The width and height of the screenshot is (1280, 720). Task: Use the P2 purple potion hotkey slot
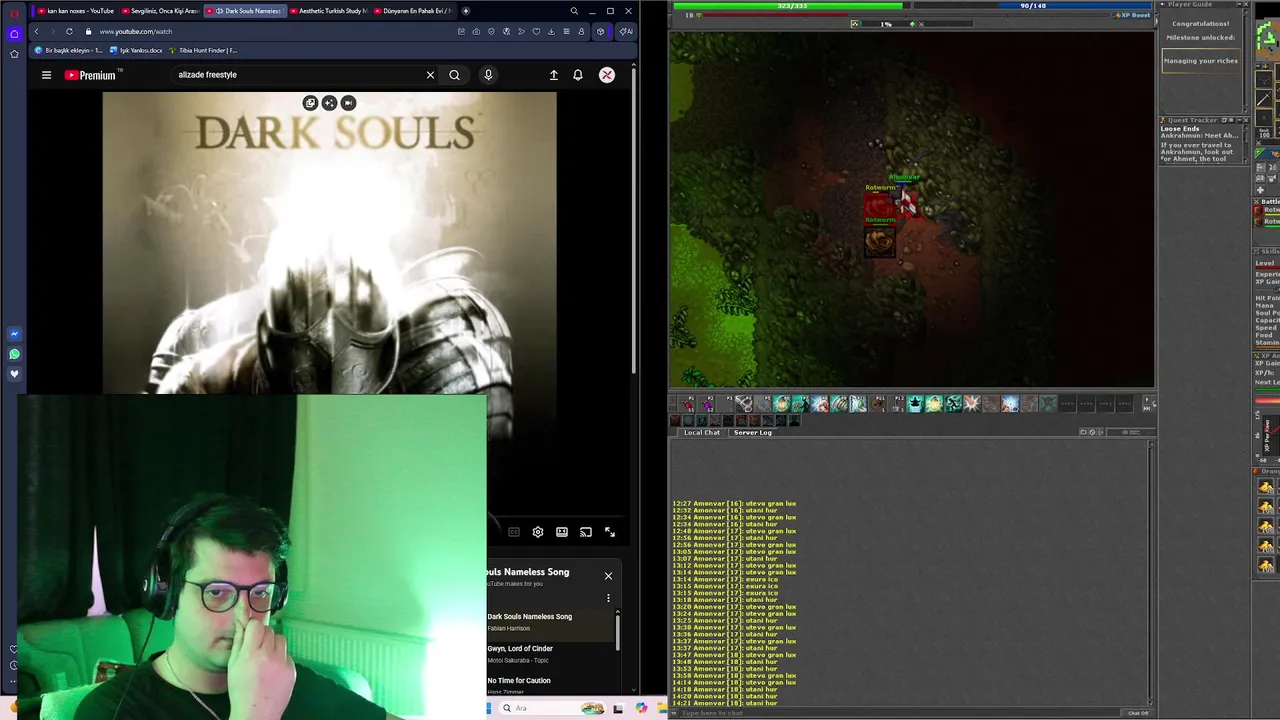[x=707, y=404]
